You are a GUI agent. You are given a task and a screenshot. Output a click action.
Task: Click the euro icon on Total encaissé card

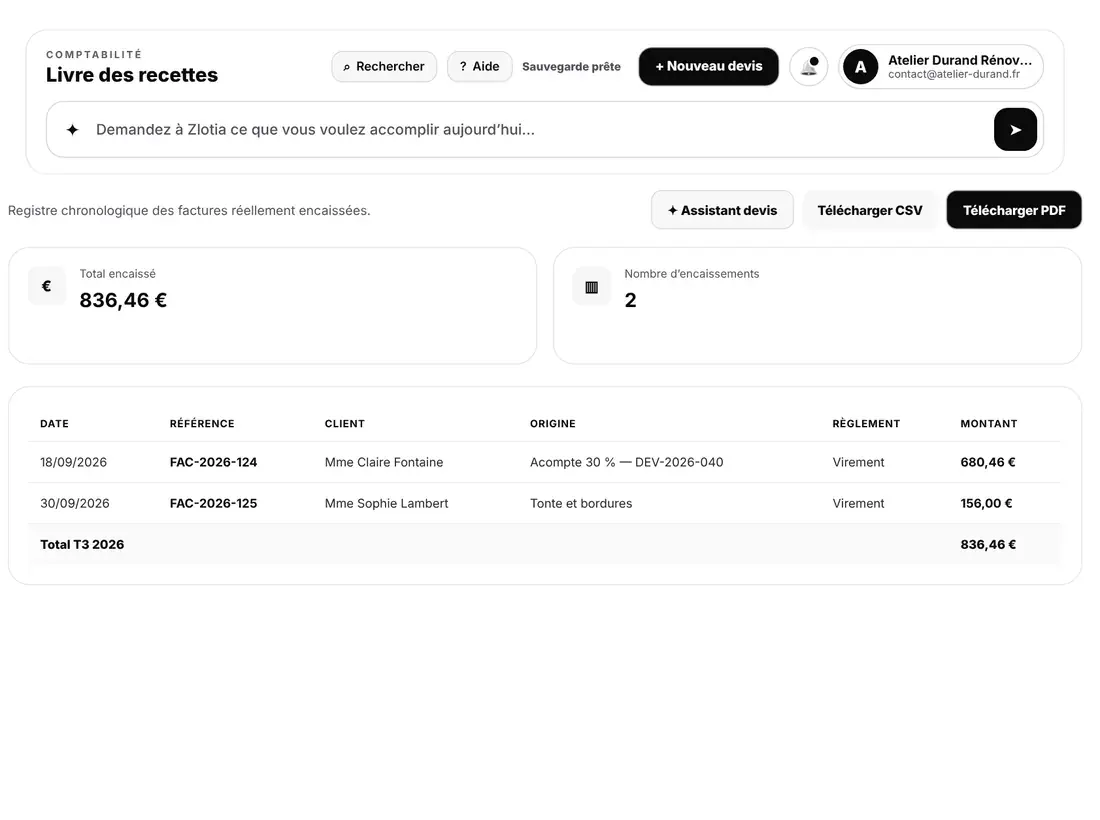coord(47,286)
